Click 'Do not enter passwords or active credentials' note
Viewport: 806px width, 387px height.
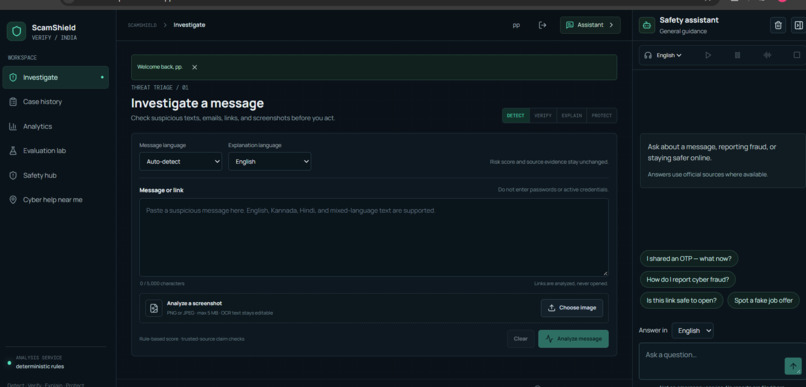click(553, 190)
